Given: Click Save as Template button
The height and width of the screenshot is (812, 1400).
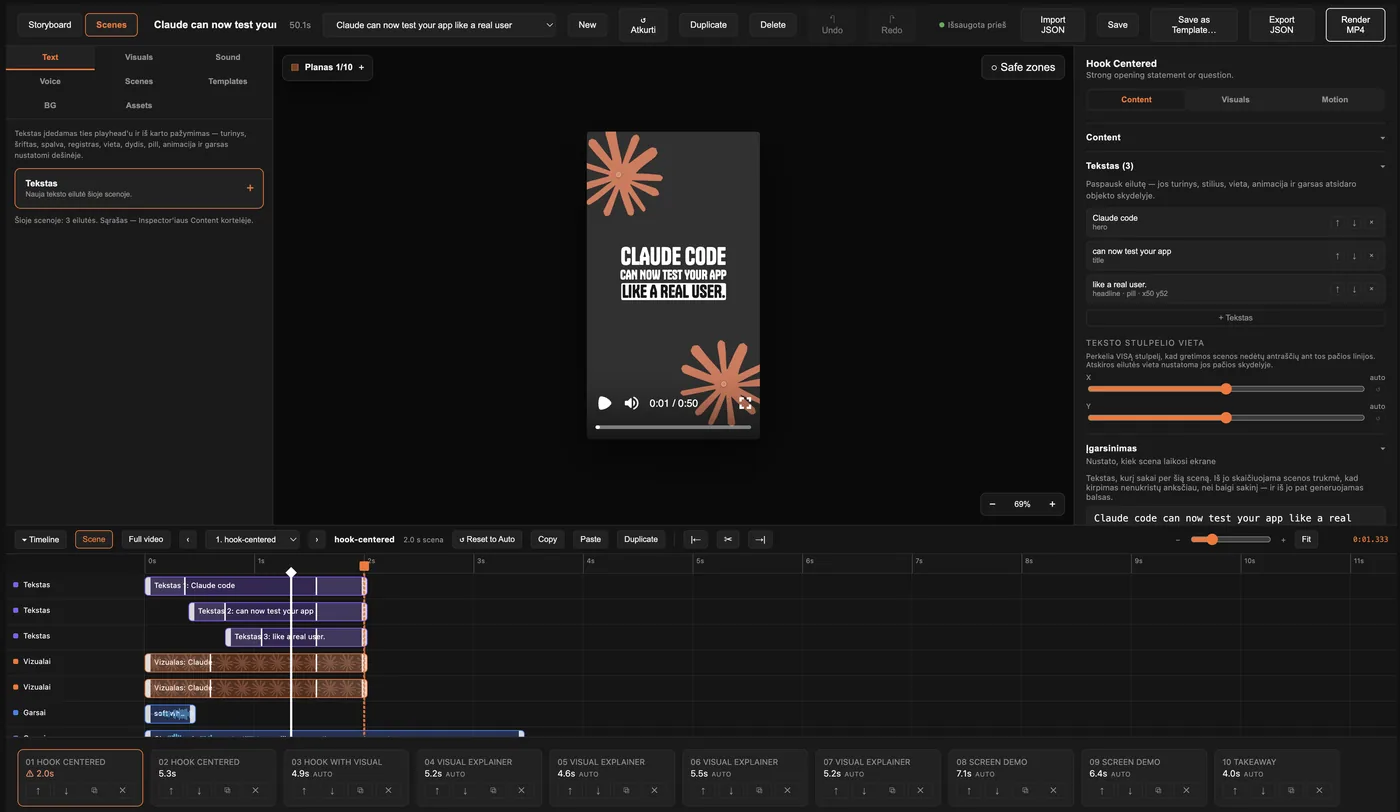Looking at the screenshot, I should tap(1193, 24).
